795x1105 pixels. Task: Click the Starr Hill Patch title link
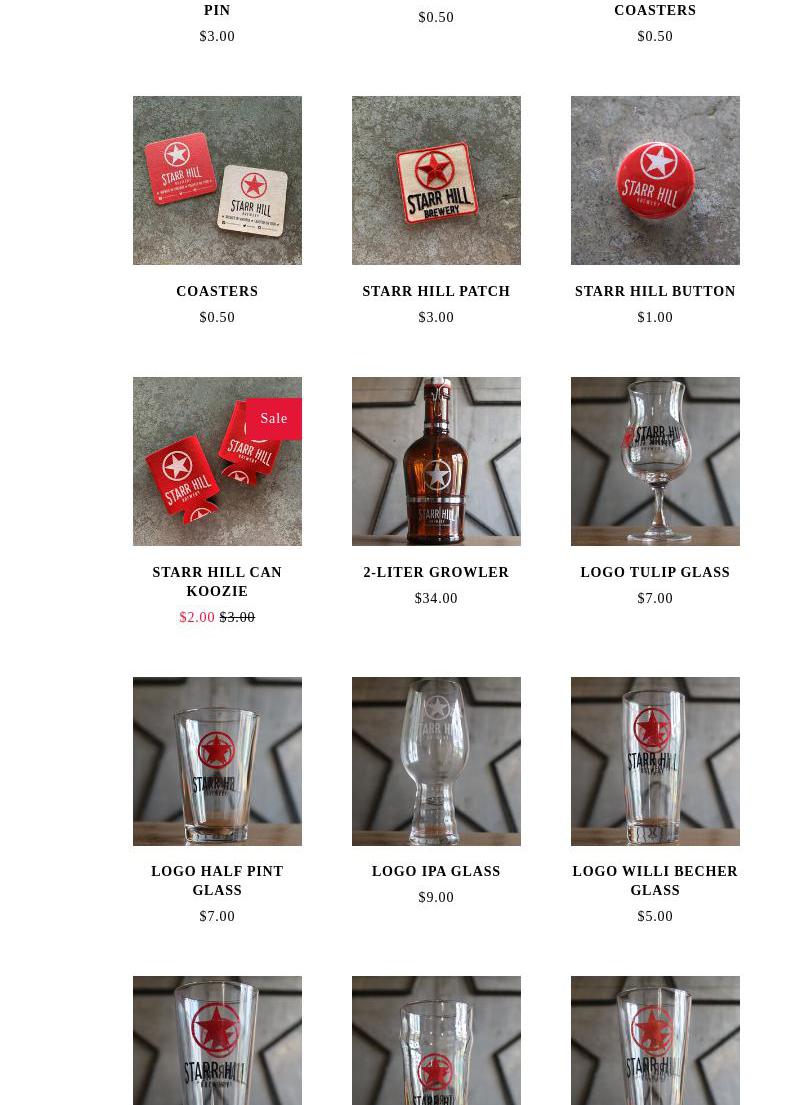click(x=436, y=291)
